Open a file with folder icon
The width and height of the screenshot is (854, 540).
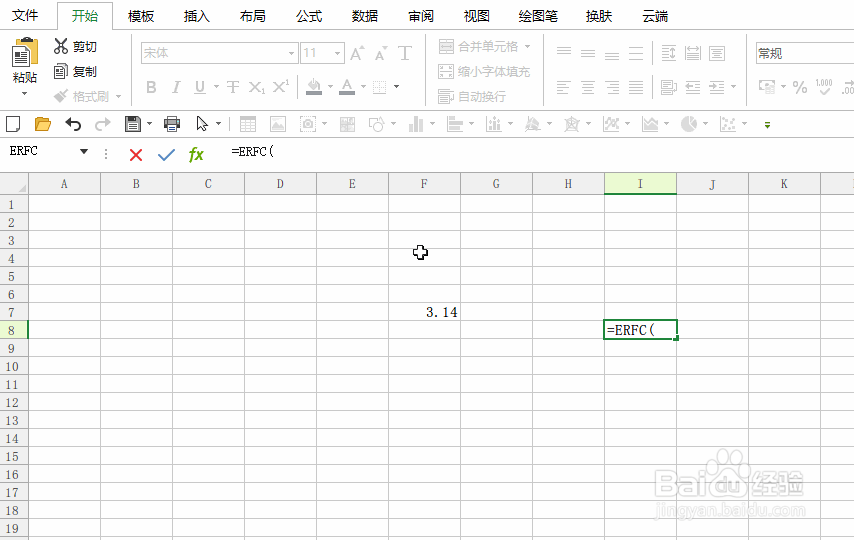[42, 124]
